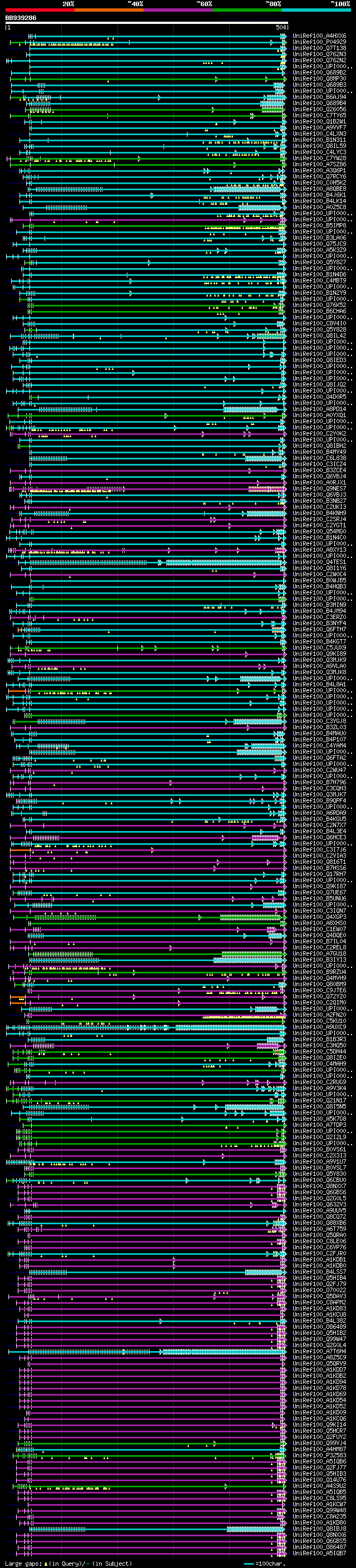The width and height of the screenshot is (356, 1568).
Task: Select the UniRef100_C0H5K2 label
Action: (x=319, y=182)
